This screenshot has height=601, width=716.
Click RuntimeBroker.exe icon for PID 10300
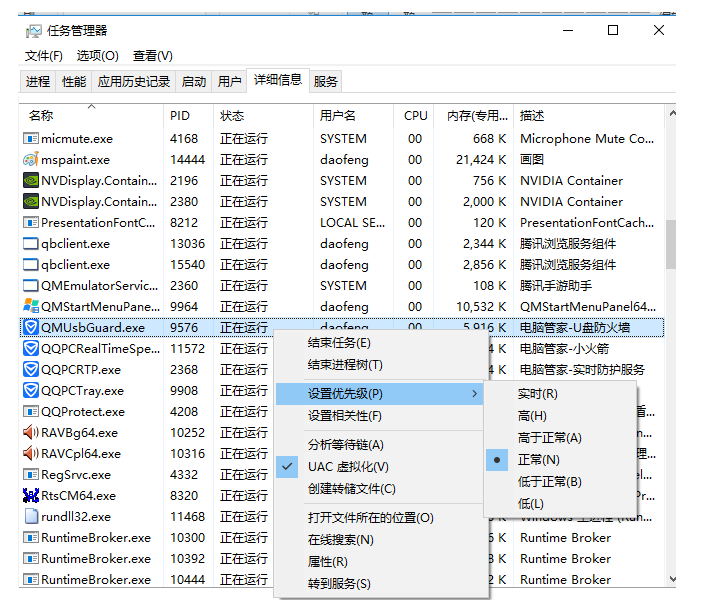pyautogui.click(x=31, y=538)
